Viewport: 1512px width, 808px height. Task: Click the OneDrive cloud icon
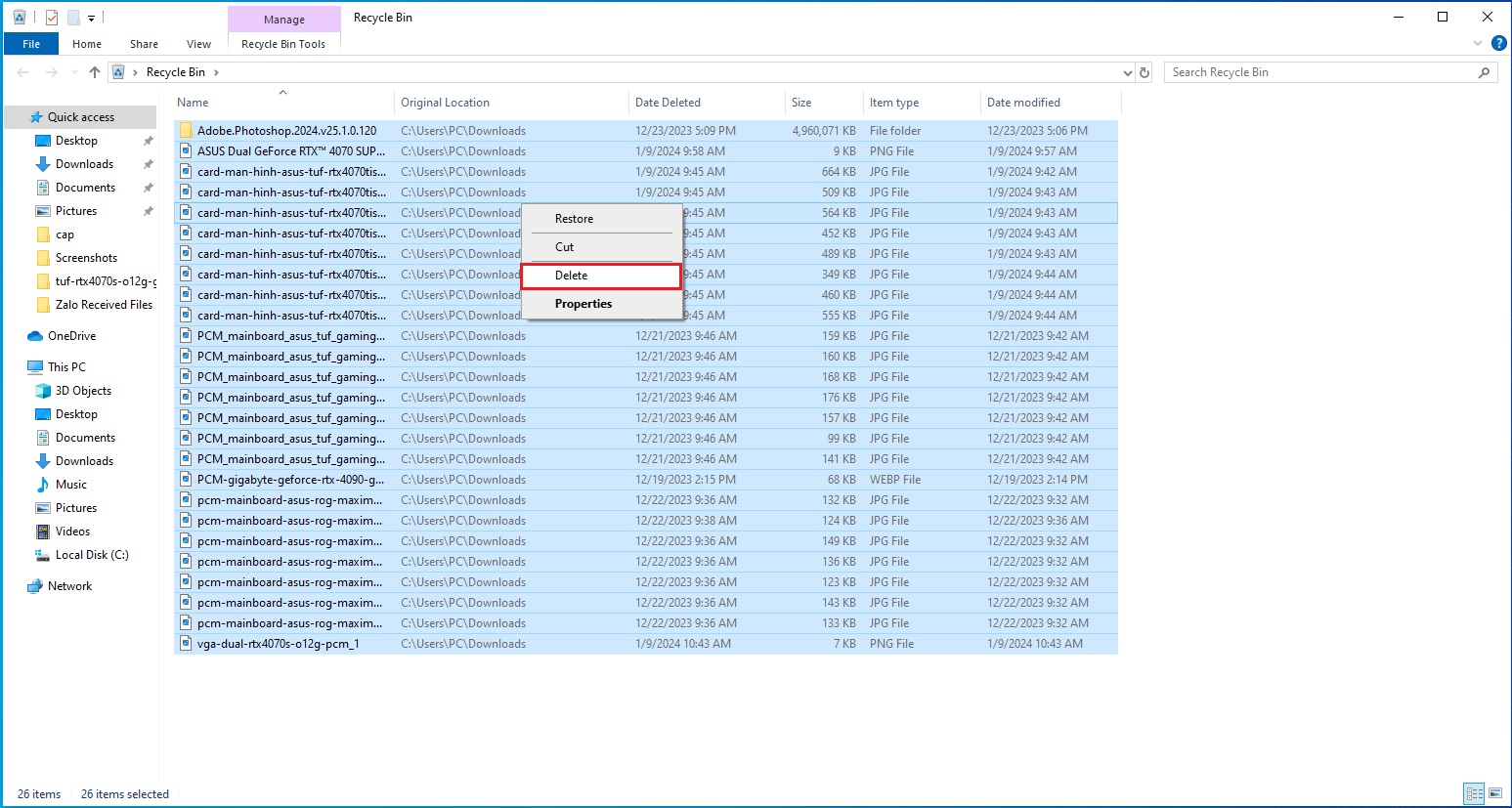pyautogui.click(x=35, y=336)
